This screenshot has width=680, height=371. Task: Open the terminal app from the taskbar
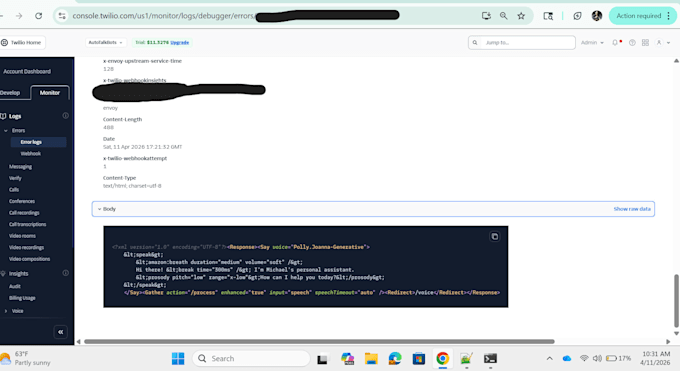click(x=490, y=358)
